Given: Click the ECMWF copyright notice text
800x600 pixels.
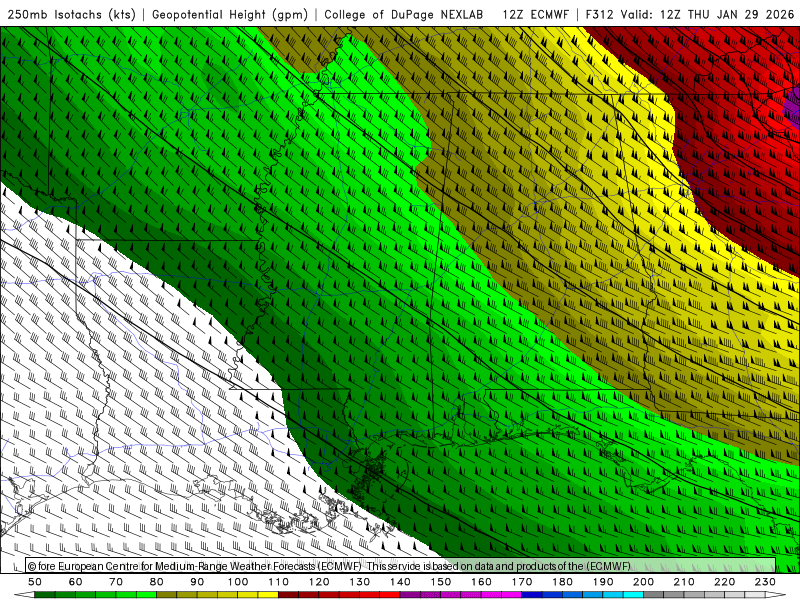Looking at the screenshot, I should pyautogui.click(x=329, y=566).
